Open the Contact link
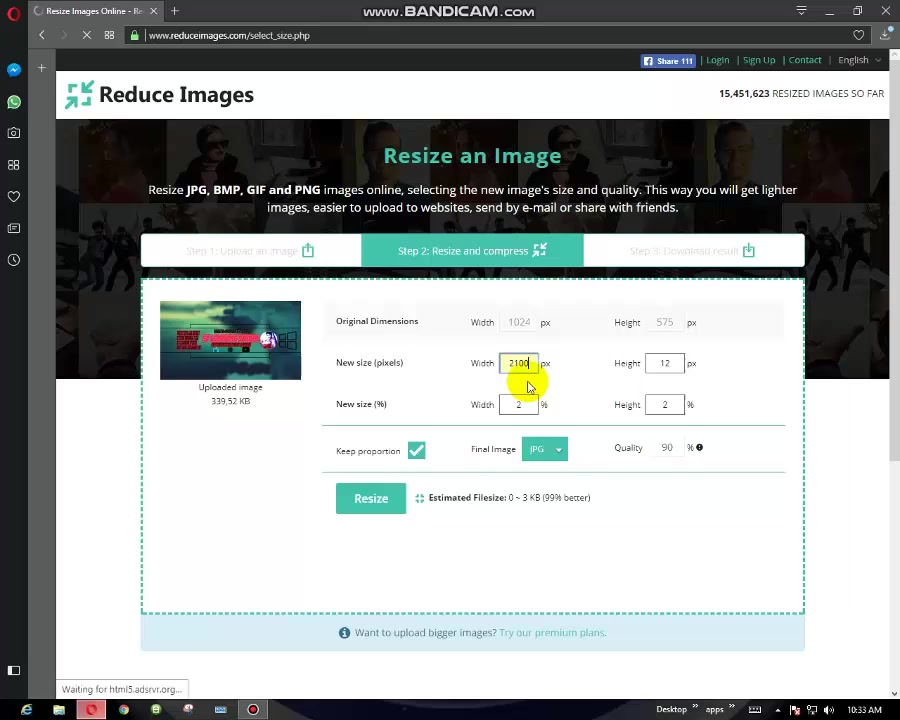 tap(805, 60)
